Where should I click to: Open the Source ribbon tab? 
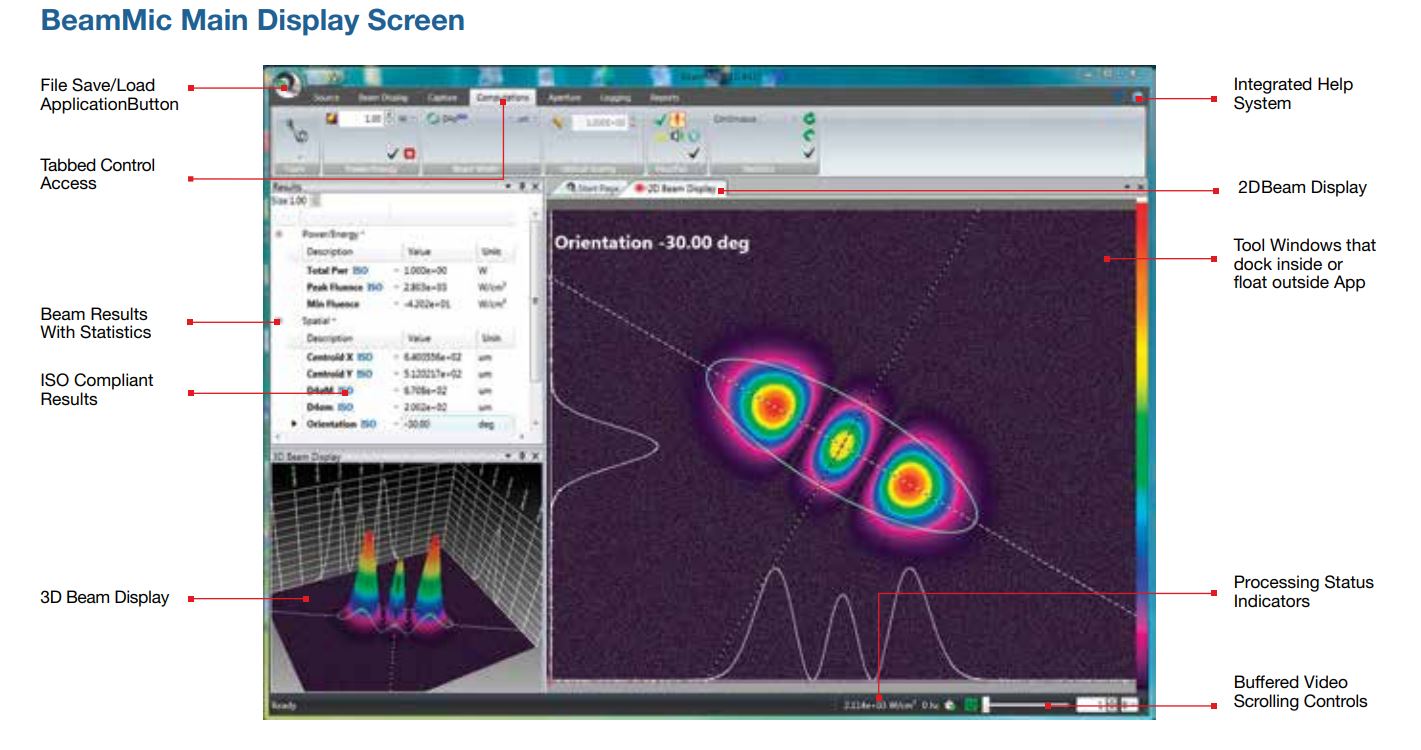click(x=326, y=98)
